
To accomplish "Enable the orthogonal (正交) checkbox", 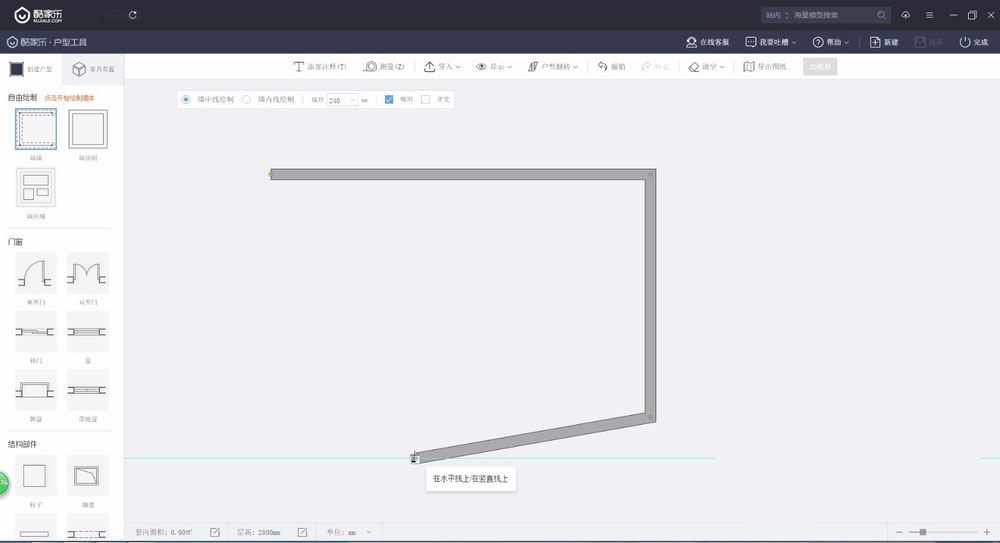I will 425,100.
